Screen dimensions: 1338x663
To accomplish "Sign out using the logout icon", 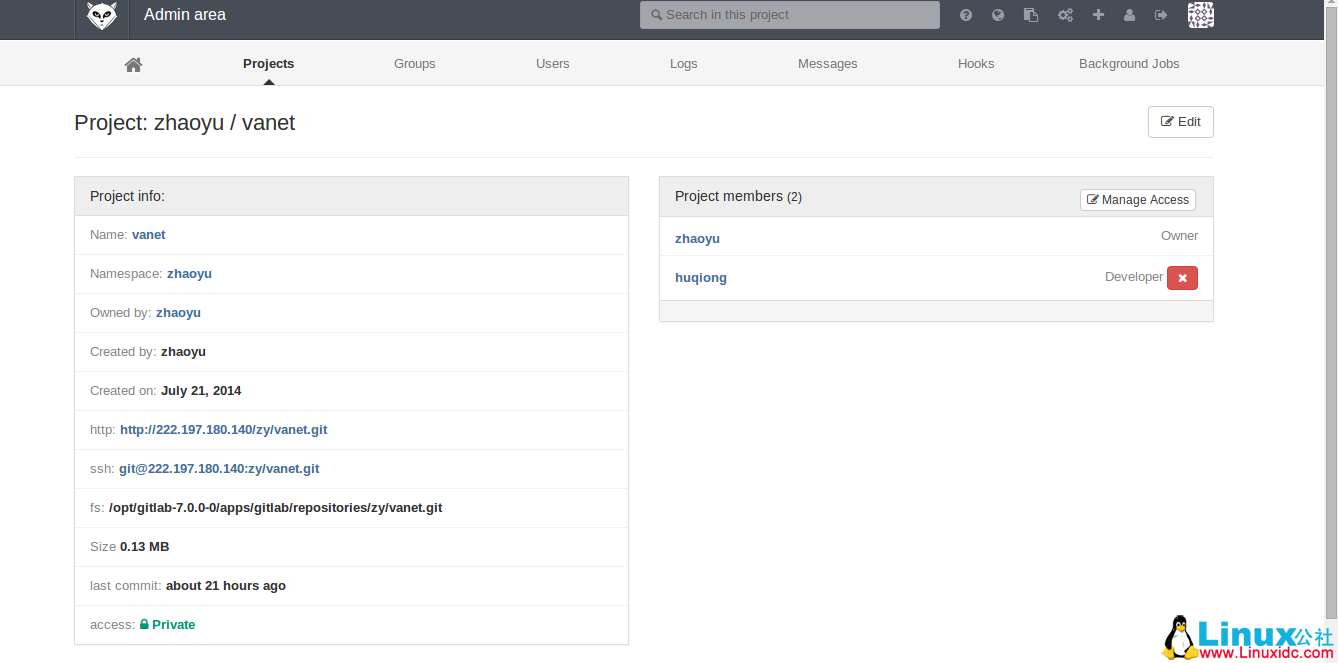I will (1161, 15).
